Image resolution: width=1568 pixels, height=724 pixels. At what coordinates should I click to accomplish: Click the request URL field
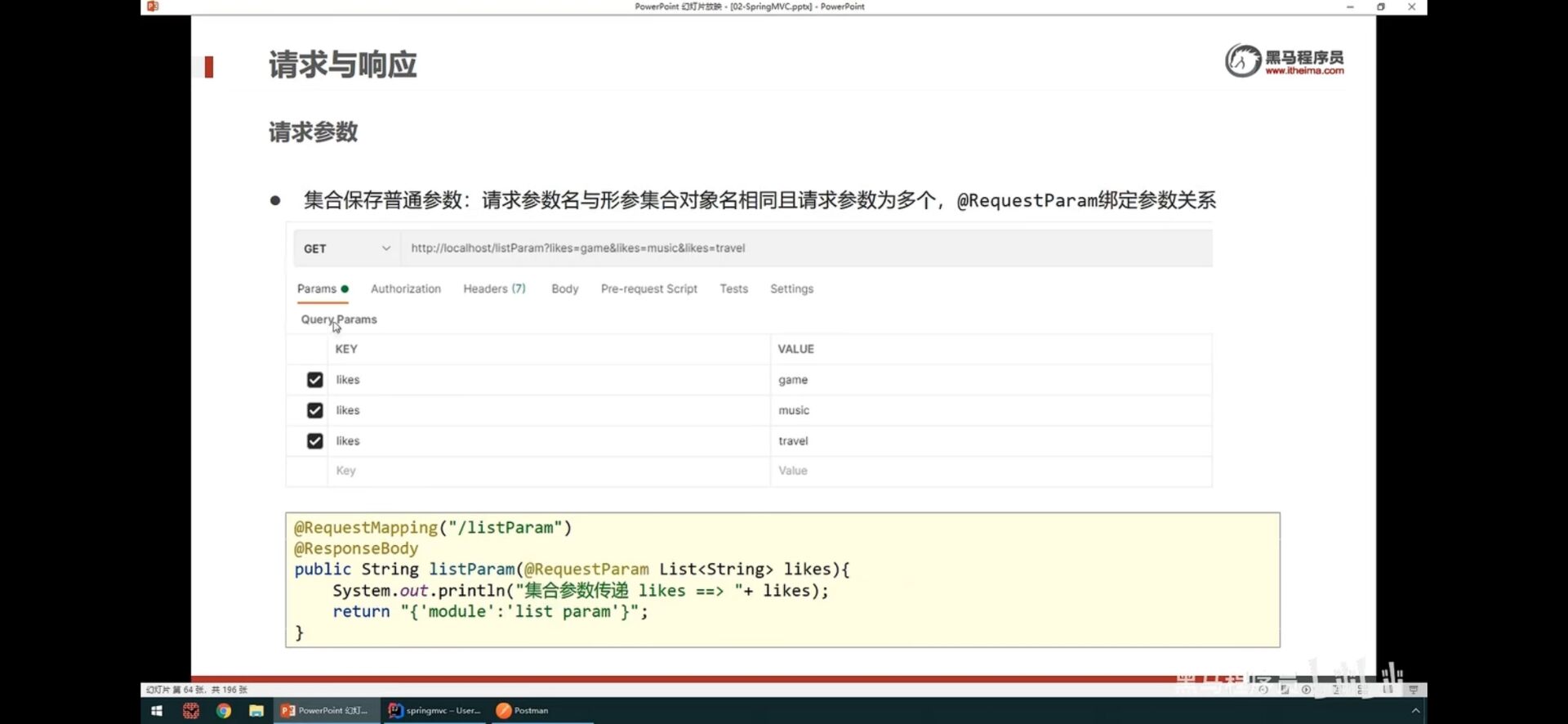coord(806,248)
